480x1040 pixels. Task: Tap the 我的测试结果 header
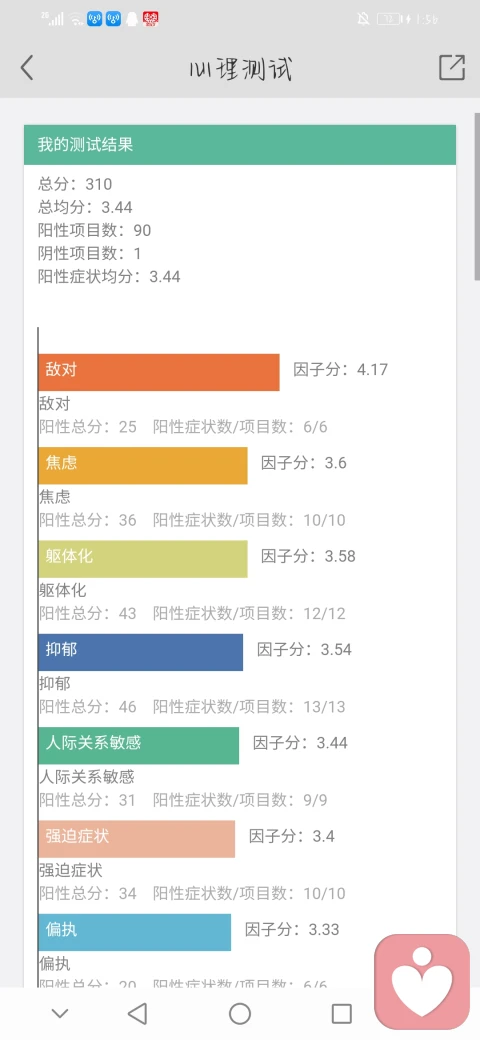click(x=240, y=145)
